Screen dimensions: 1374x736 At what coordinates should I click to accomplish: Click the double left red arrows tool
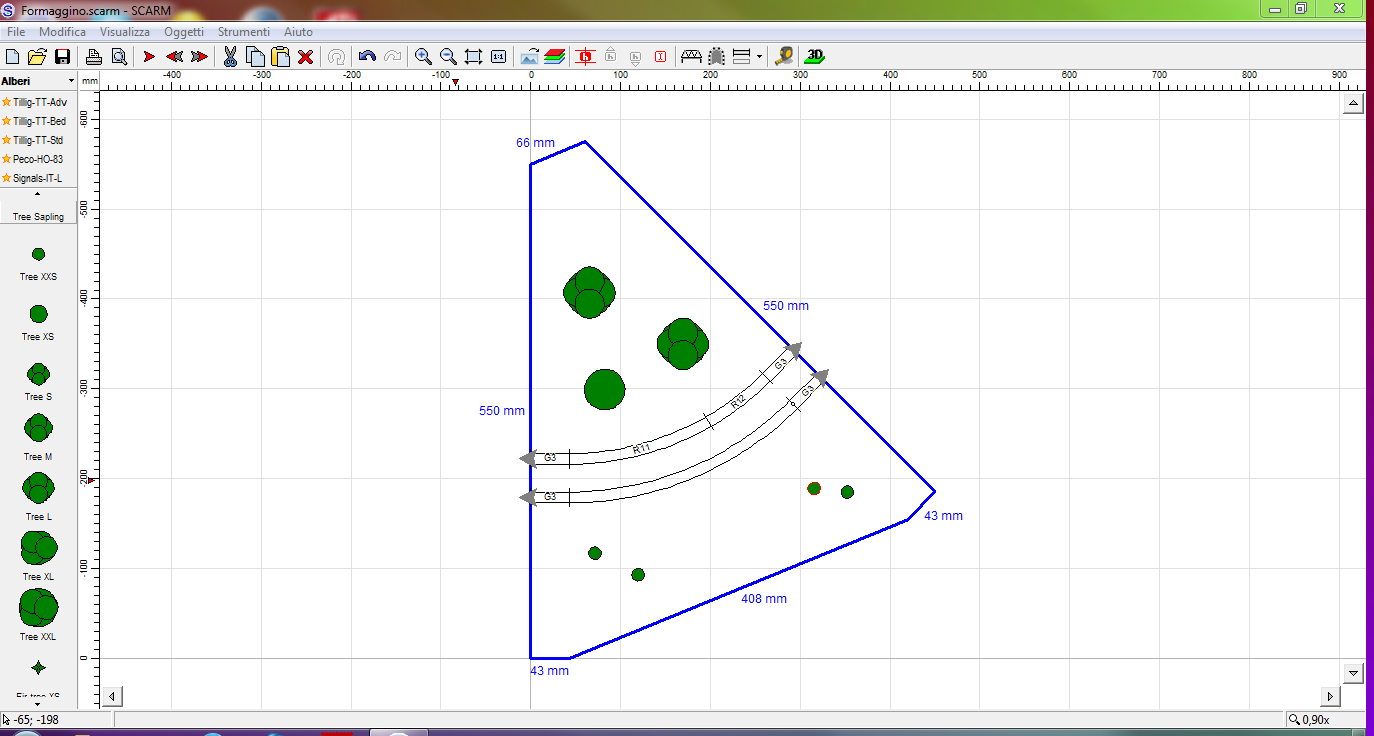pos(174,57)
